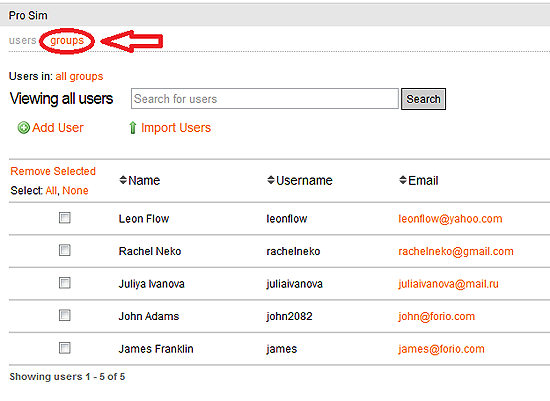Check the box for Juliya Ivanova
Viewport: 550px width, 401px height.
click(x=65, y=283)
